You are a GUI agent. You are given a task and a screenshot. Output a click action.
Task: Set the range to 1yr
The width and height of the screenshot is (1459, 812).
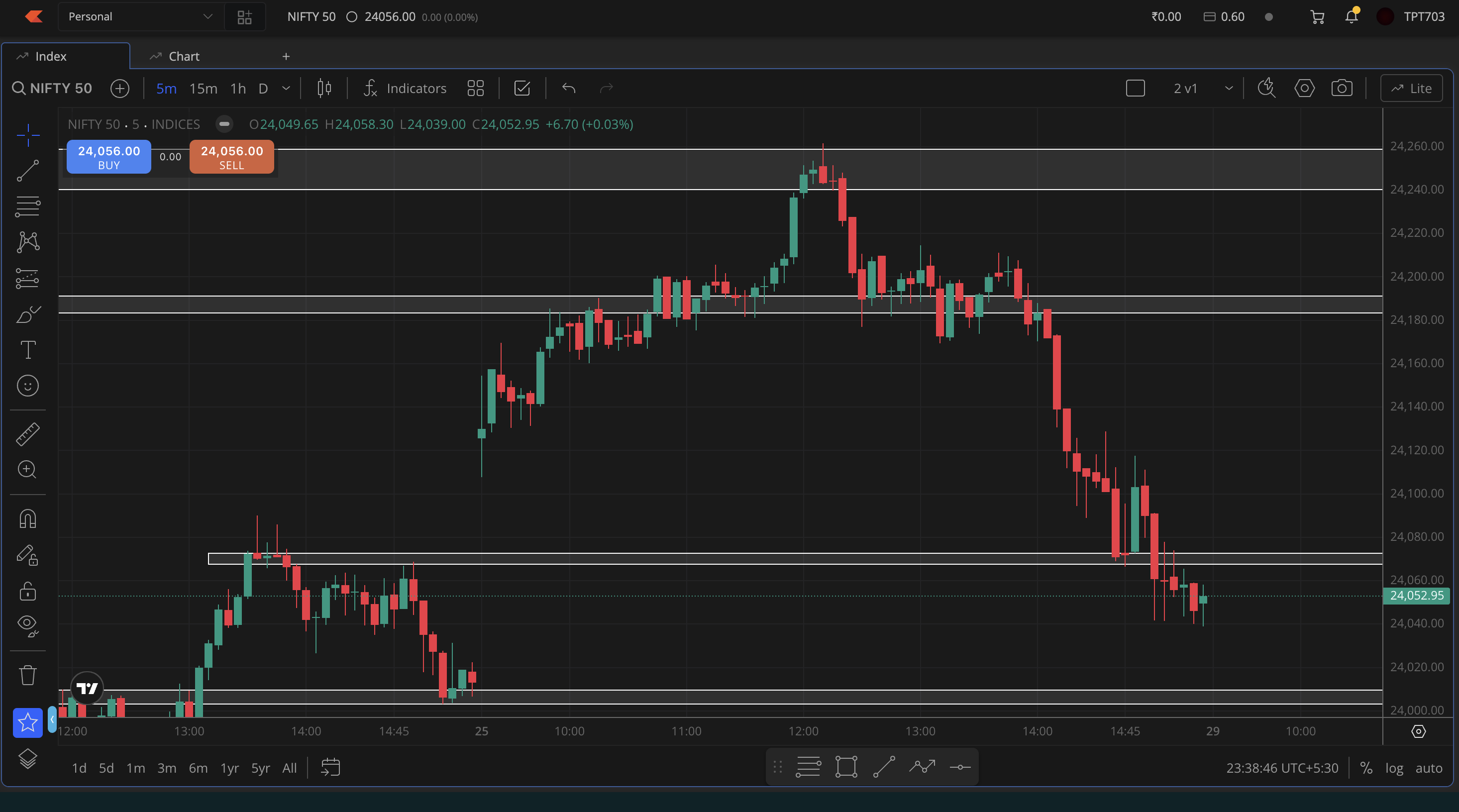(x=229, y=768)
